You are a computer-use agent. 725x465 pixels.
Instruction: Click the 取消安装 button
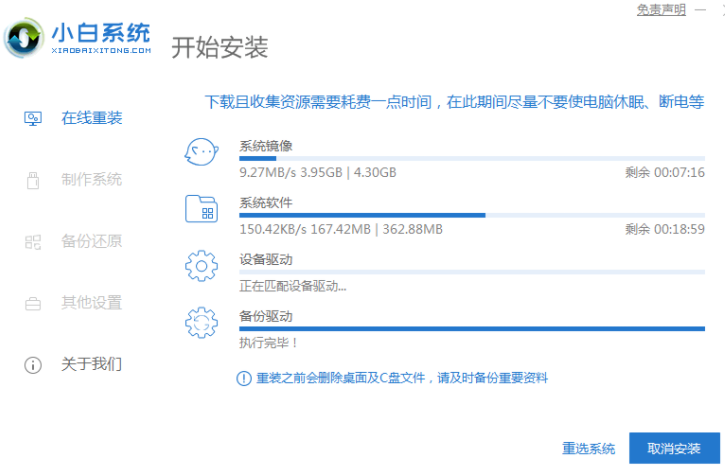point(673,447)
